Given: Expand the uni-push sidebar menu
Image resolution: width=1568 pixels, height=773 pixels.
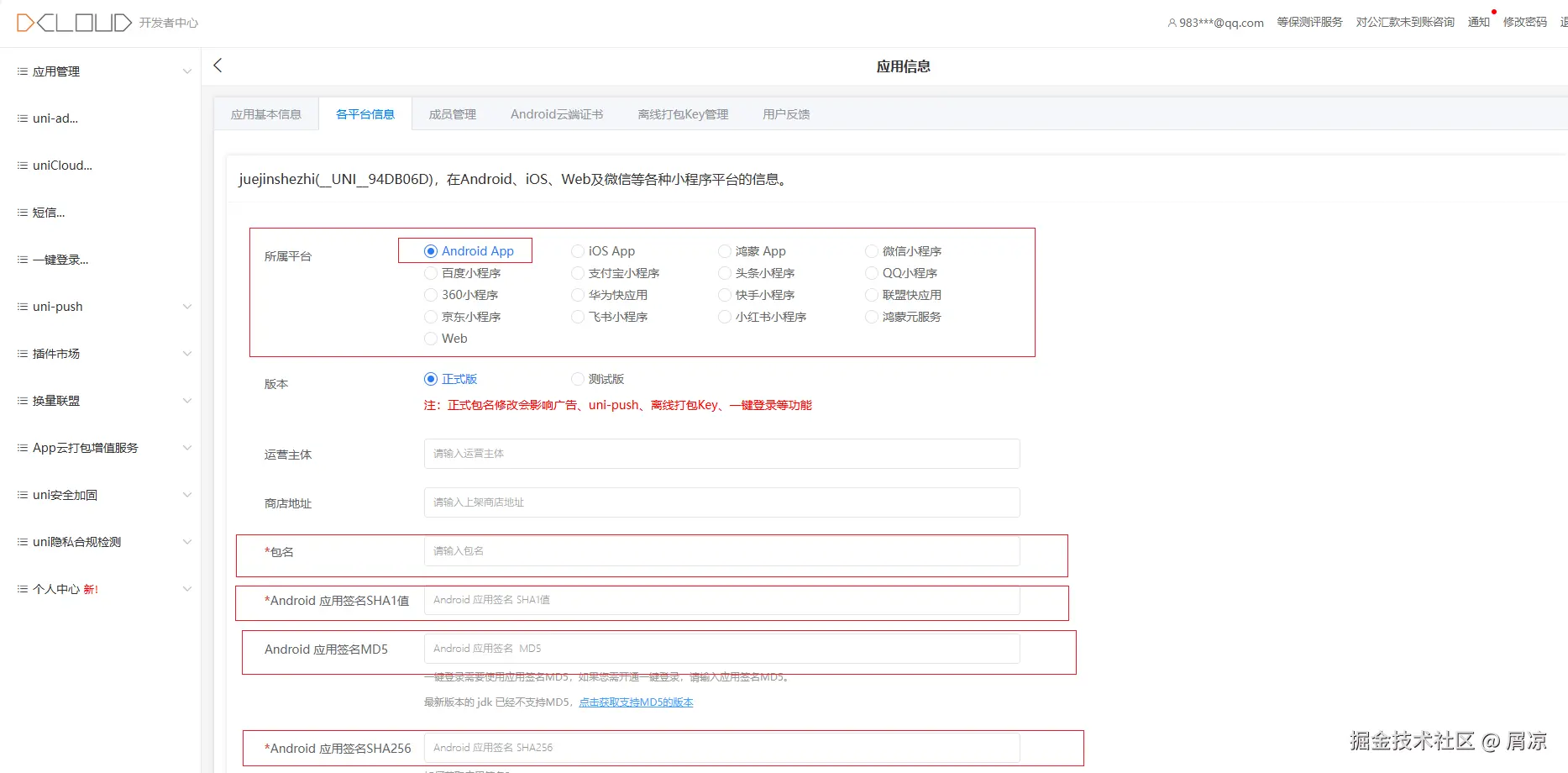Looking at the screenshot, I should click(101, 307).
